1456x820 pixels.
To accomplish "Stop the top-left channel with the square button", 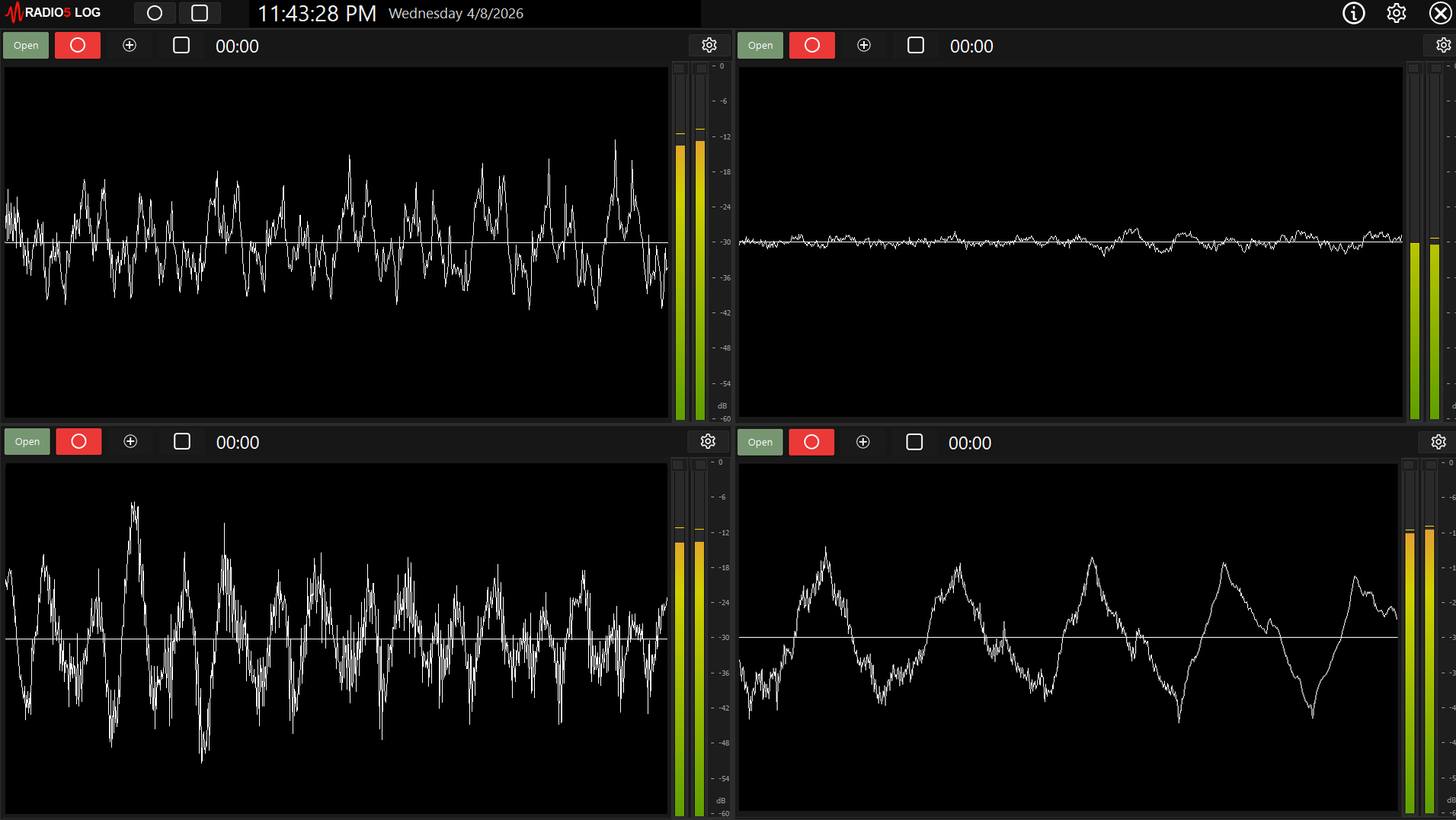I will (181, 46).
